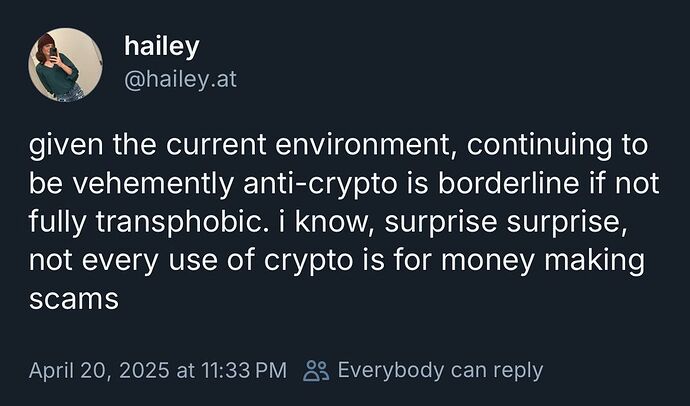Click the word "scams" ending the post
Viewport: 690px width, 406px height.
[x=74, y=300]
